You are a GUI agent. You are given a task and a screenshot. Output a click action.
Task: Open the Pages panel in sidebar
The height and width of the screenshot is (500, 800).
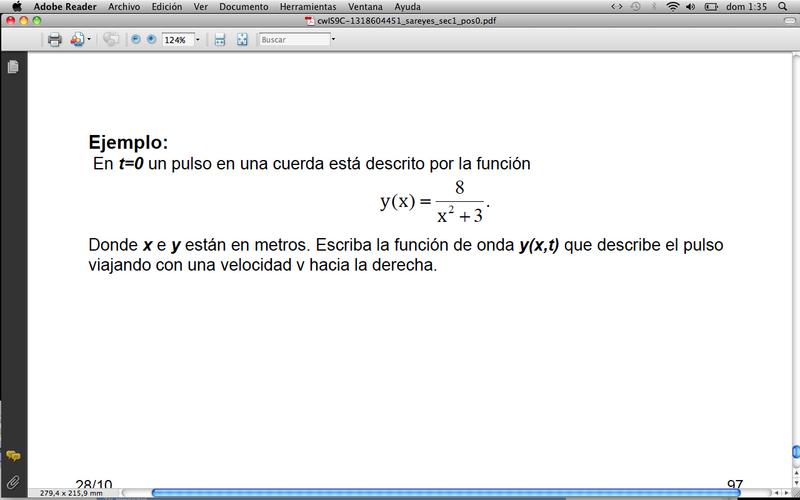[x=13, y=67]
